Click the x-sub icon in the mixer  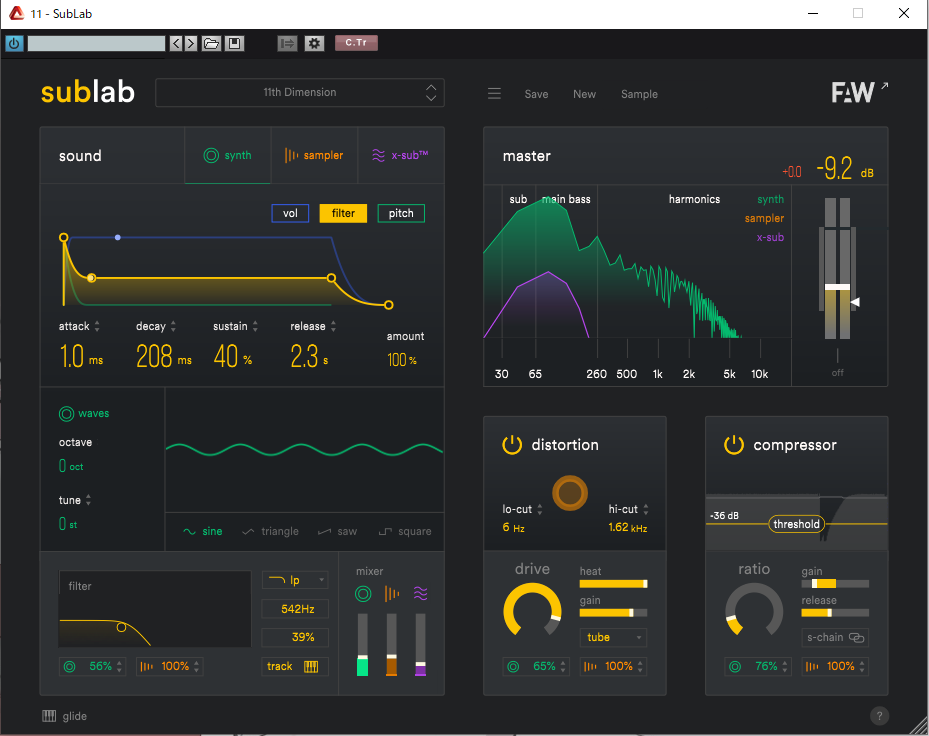[x=421, y=594]
